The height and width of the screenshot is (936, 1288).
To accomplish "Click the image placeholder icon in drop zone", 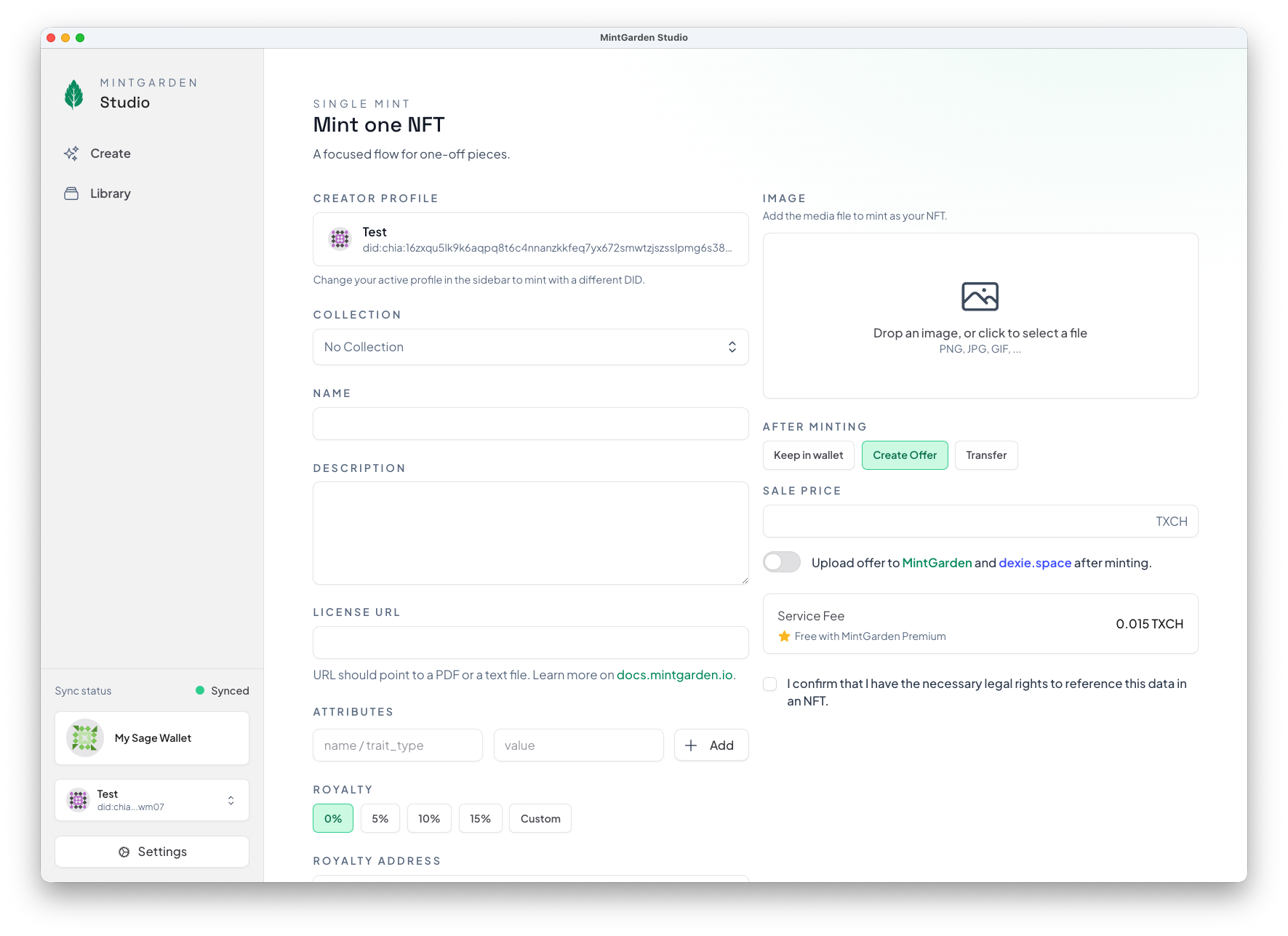I will coord(980,297).
